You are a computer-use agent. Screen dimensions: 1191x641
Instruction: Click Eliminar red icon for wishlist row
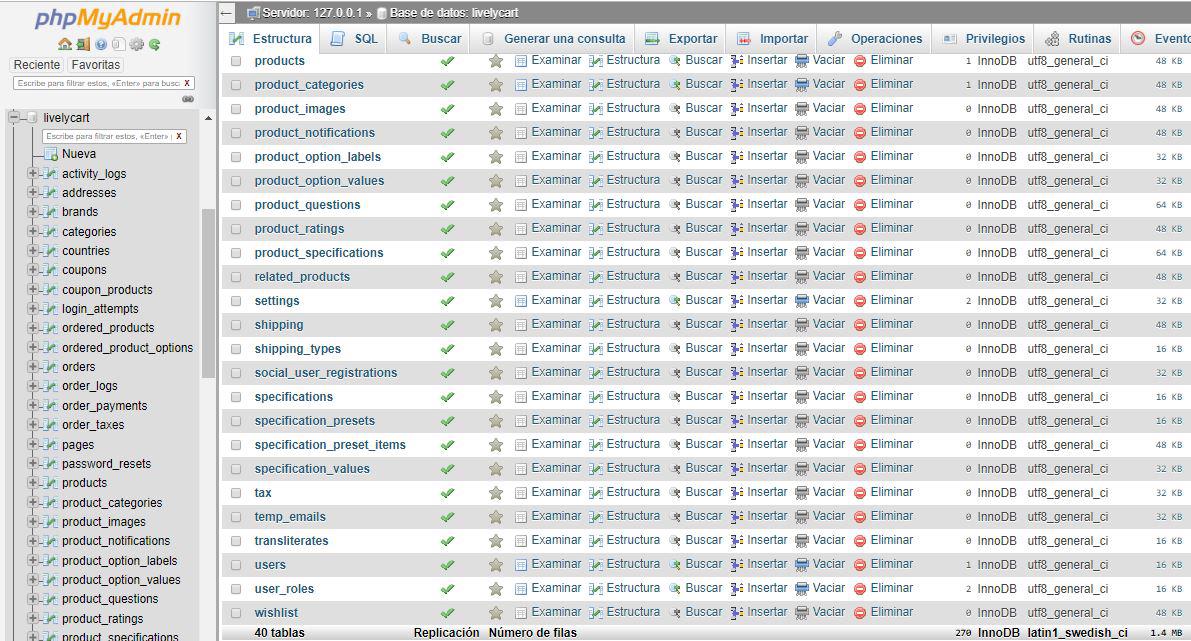tap(860, 613)
